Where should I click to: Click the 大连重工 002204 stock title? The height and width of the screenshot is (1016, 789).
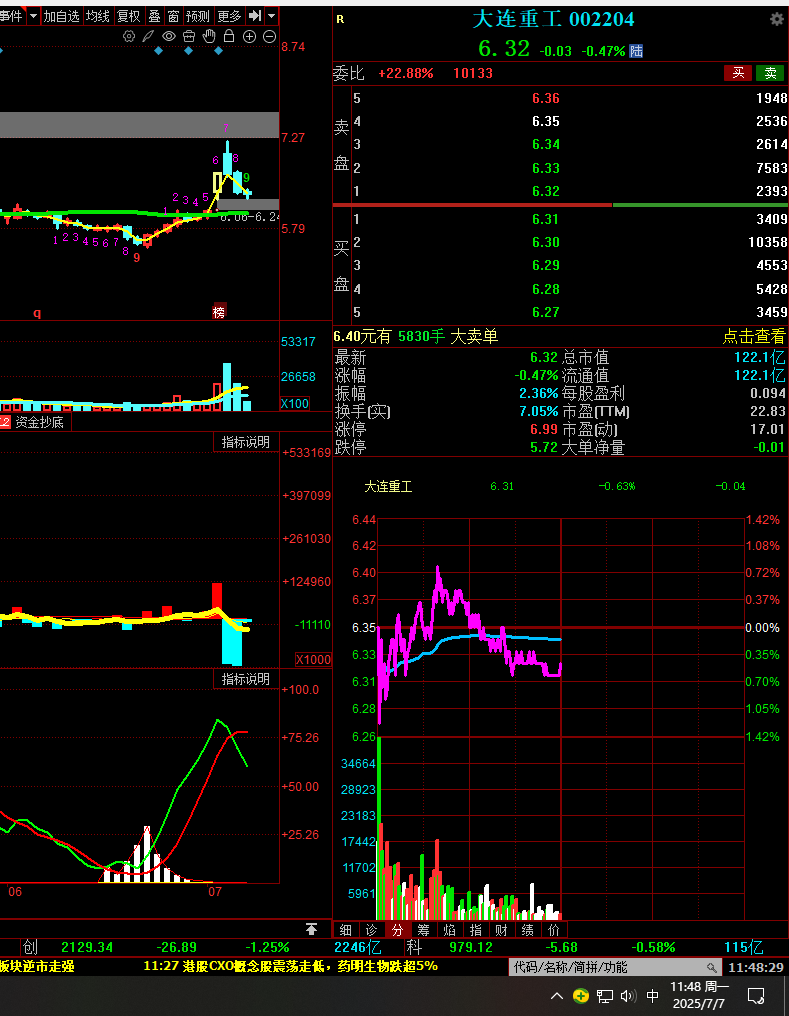[x=553, y=19]
